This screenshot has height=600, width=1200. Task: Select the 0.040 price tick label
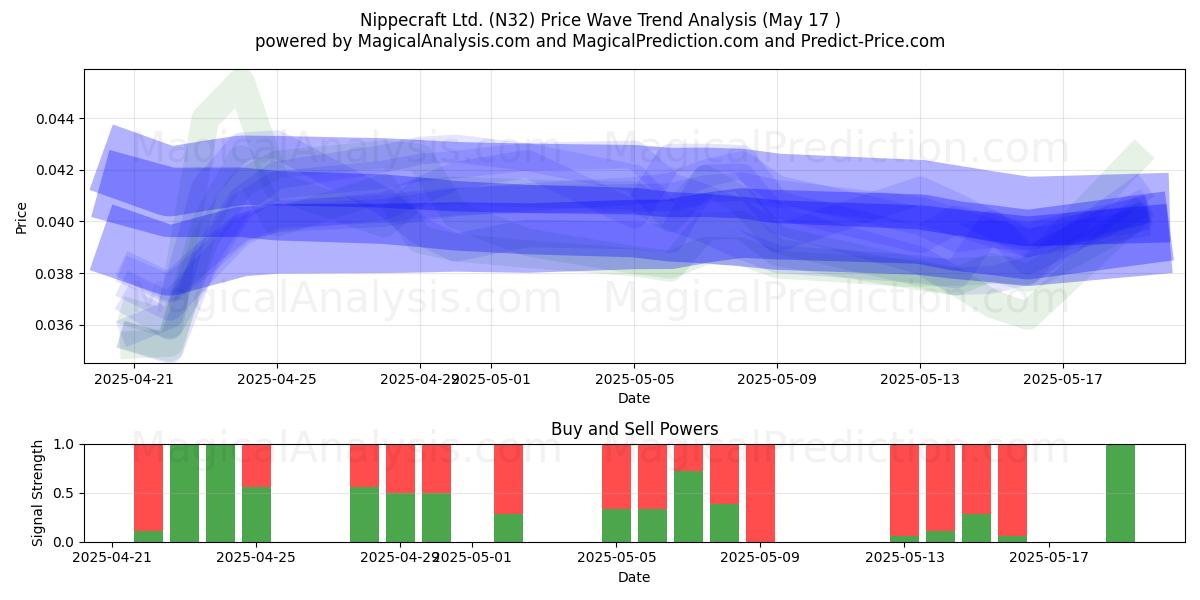coord(55,222)
